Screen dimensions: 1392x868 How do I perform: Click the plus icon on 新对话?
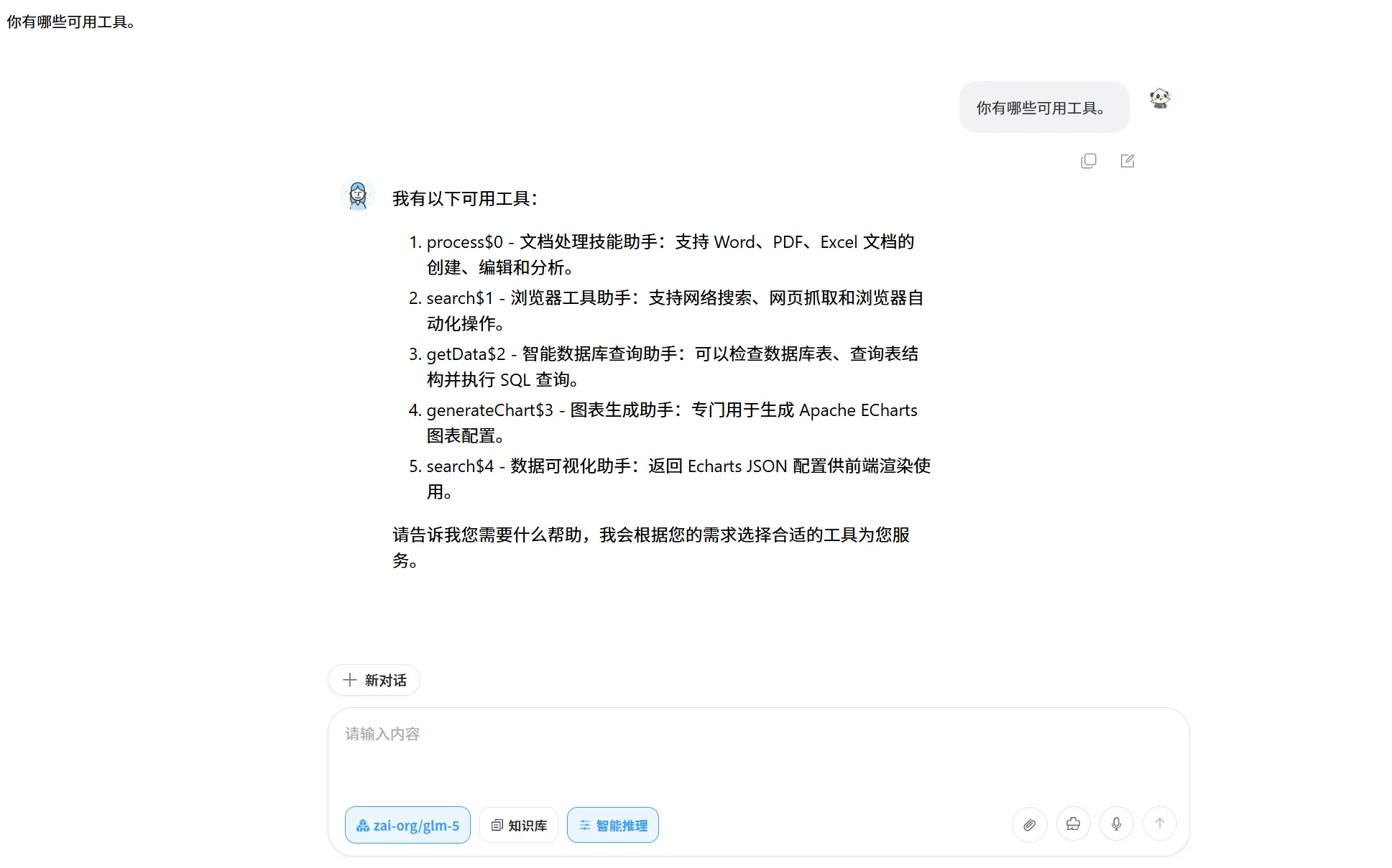(x=350, y=680)
